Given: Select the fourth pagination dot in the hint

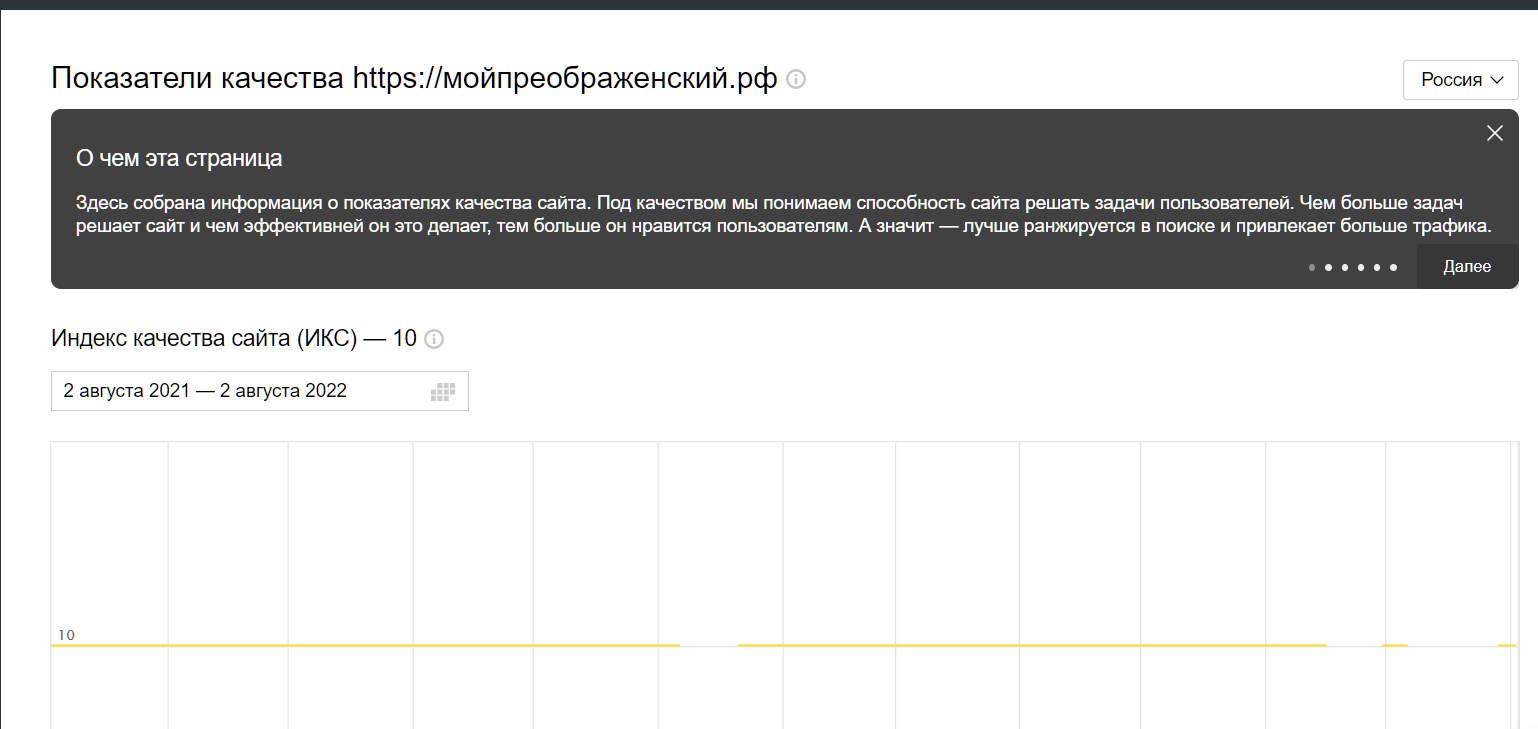Looking at the screenshot, I should pos(1361,267).
